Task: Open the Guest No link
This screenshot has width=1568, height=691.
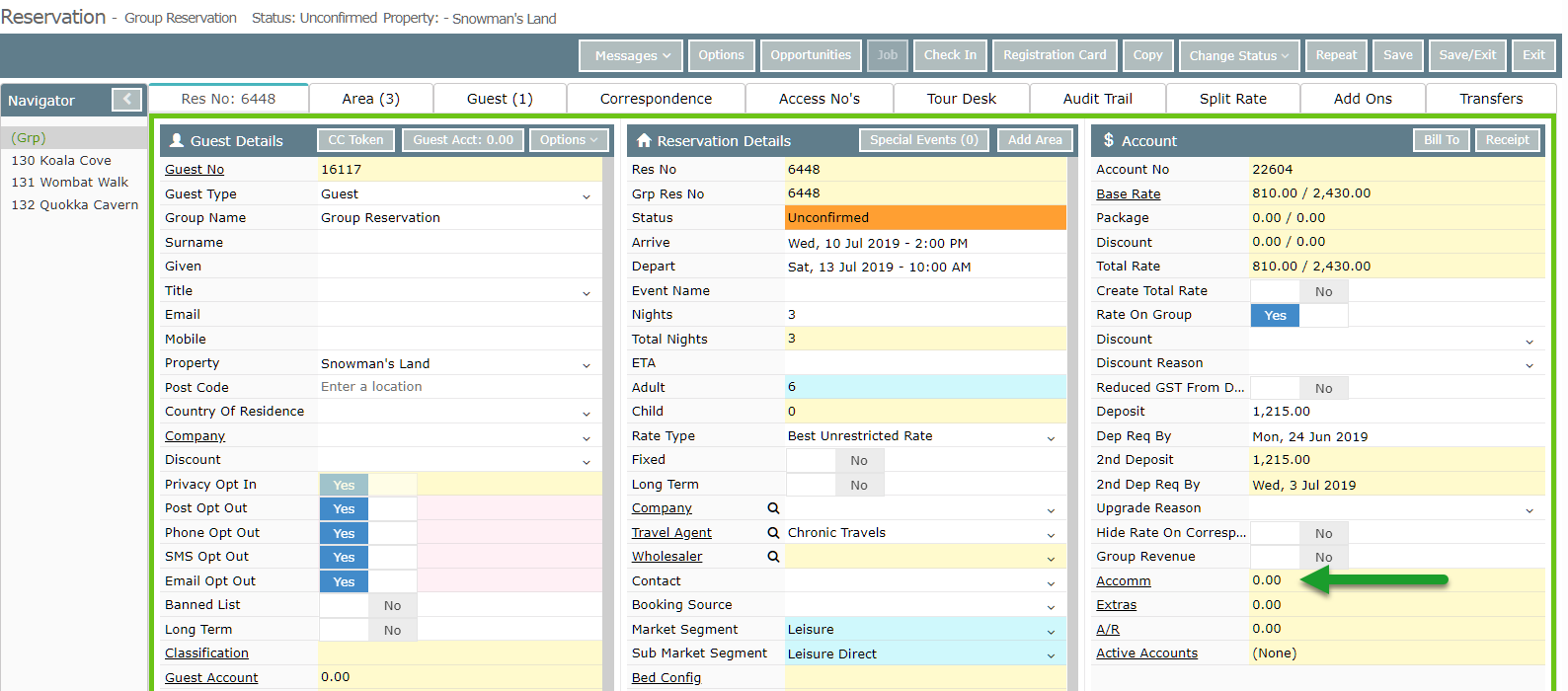Action: pyautogui.click(x=195, y=170)
